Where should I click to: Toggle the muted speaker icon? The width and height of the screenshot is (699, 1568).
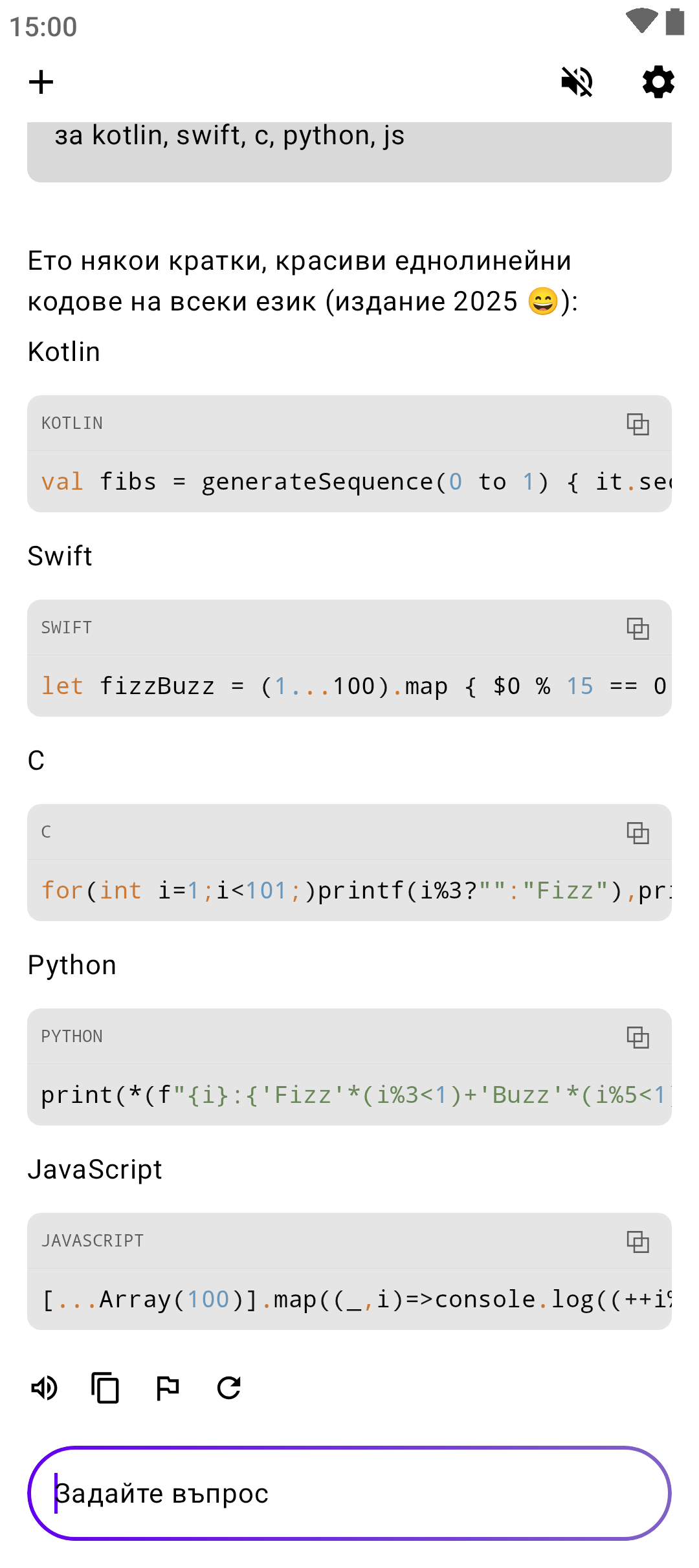coord(577,82)
